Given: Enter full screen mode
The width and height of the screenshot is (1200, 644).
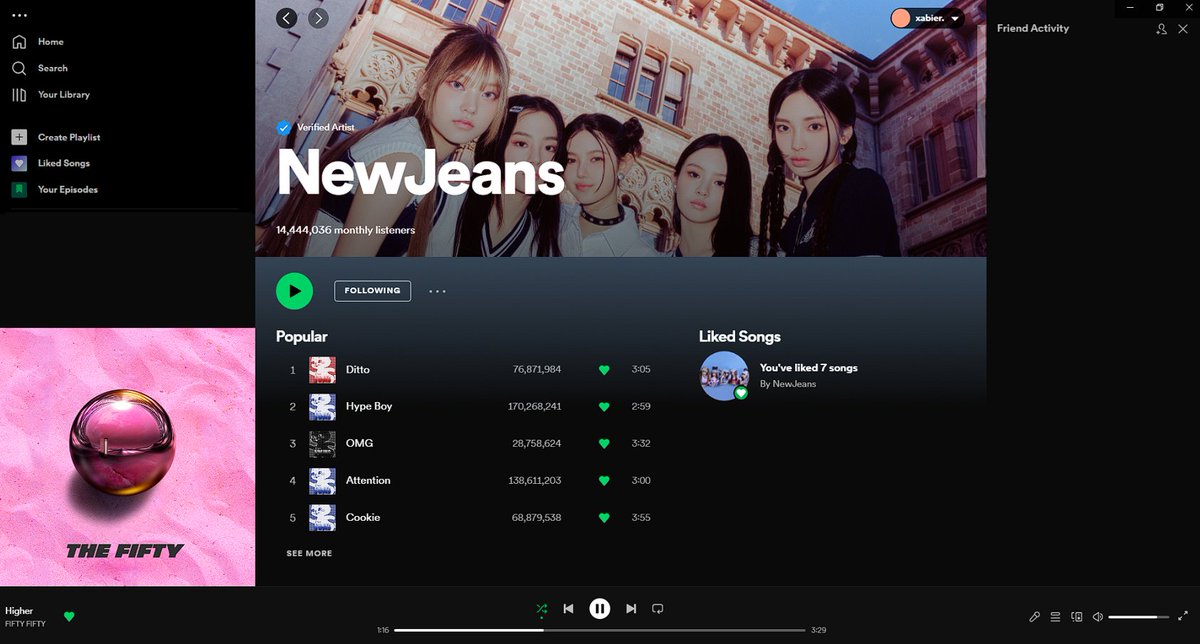Looking at the screenshot, I should [x=1184, y=617].
